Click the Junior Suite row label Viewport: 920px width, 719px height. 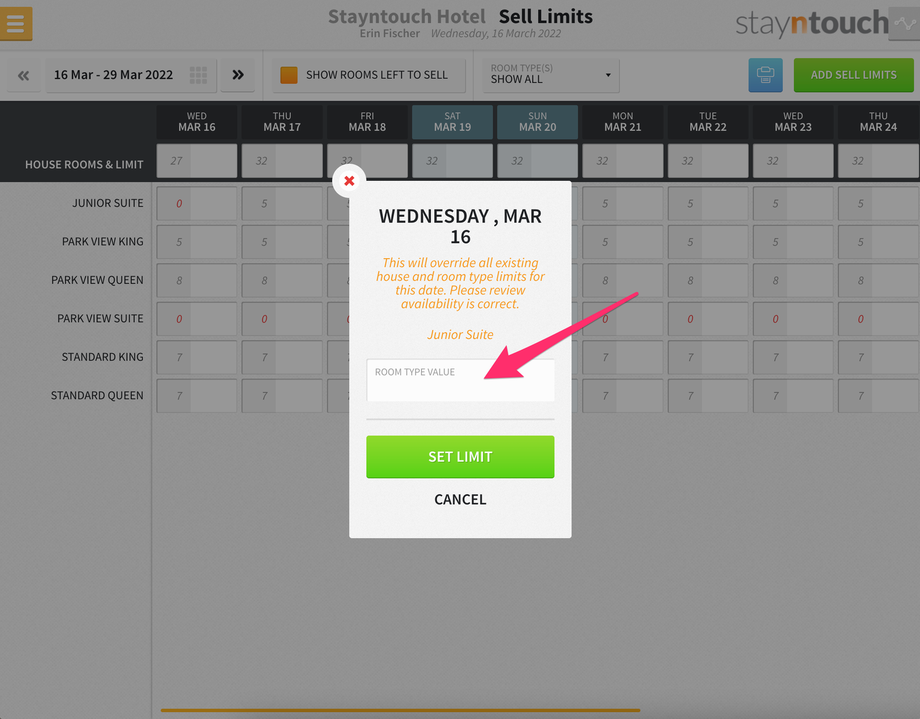tap(107, 203)
